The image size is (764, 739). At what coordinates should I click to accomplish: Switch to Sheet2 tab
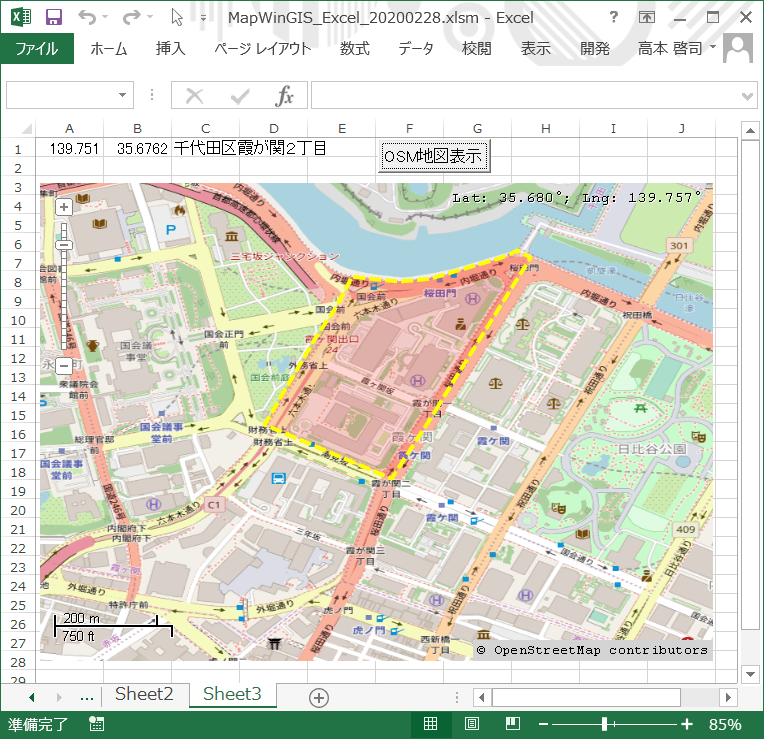click(x=144, y=694)
